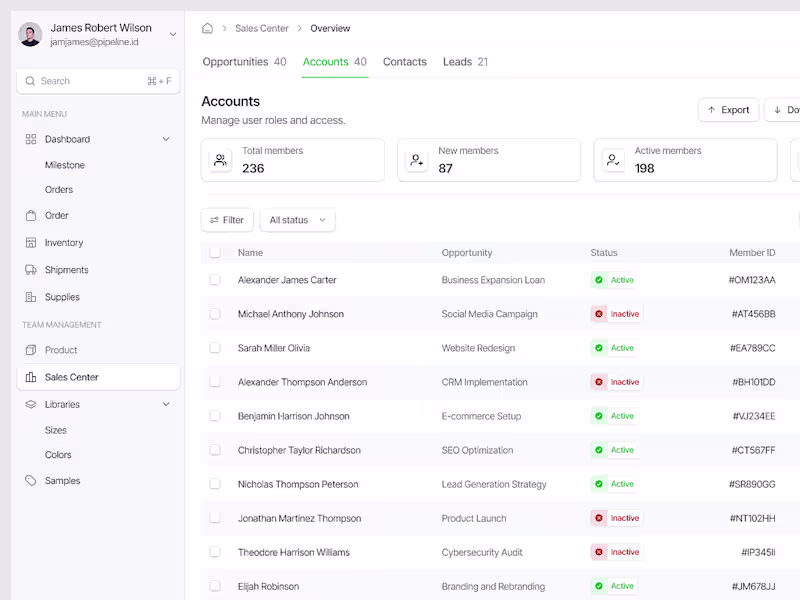Viewport: 800px width, 600px height.
Task: Open Colors under Libraries
Action: click(58, 455)
